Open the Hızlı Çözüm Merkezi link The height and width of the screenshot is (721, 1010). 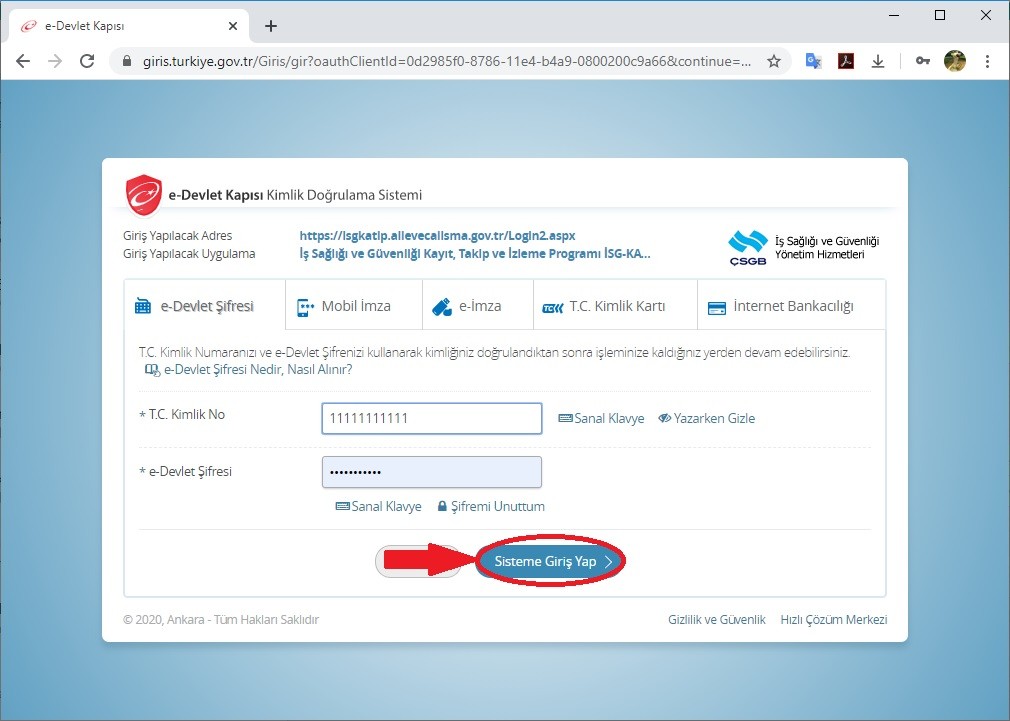coord(834,619)
